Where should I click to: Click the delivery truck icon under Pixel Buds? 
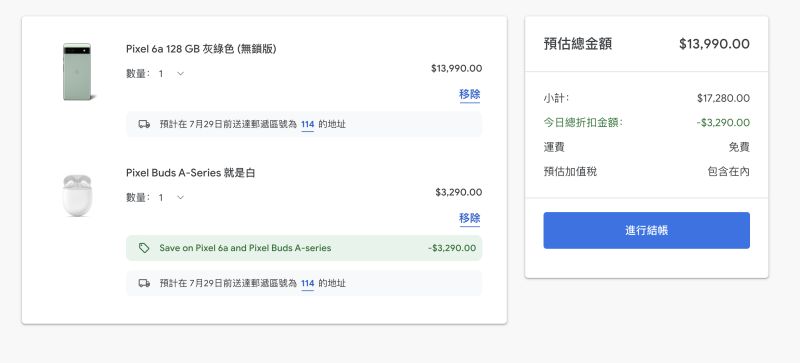pyautogui.click(x=144, y=283)
